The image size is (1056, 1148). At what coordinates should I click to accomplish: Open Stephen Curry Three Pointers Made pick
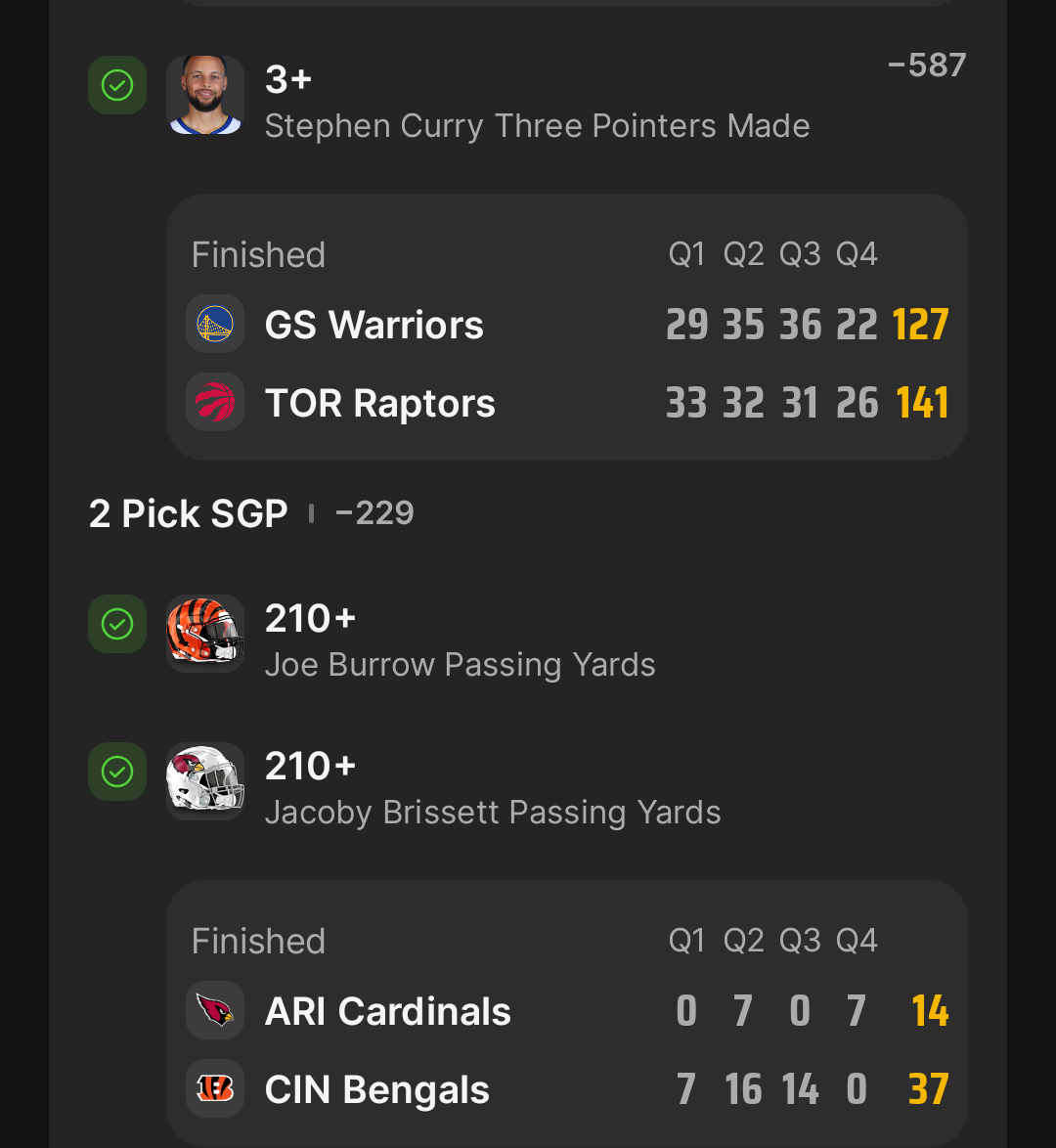(537, 125)
